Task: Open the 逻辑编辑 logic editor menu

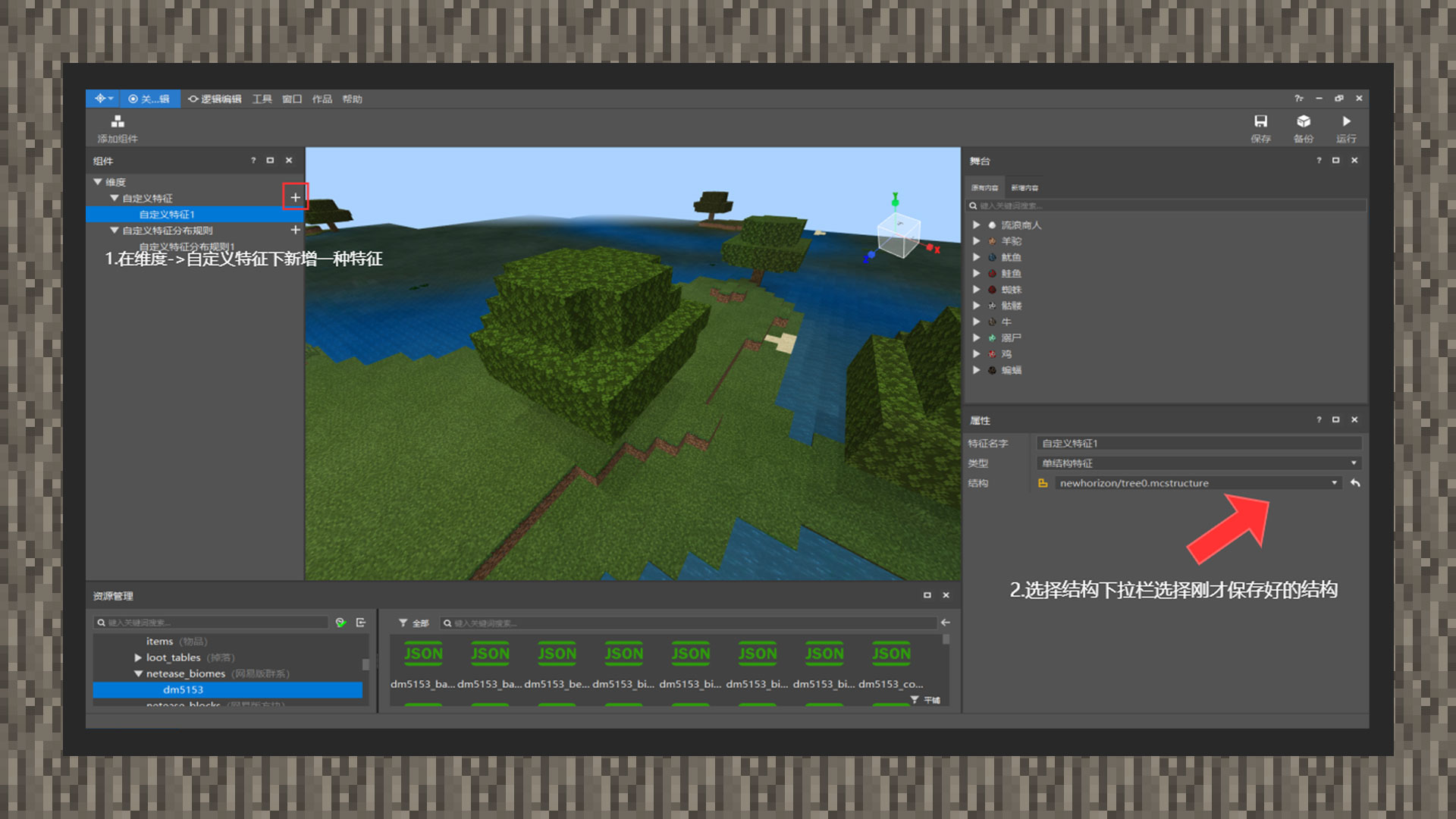Action: pos(215,99)
